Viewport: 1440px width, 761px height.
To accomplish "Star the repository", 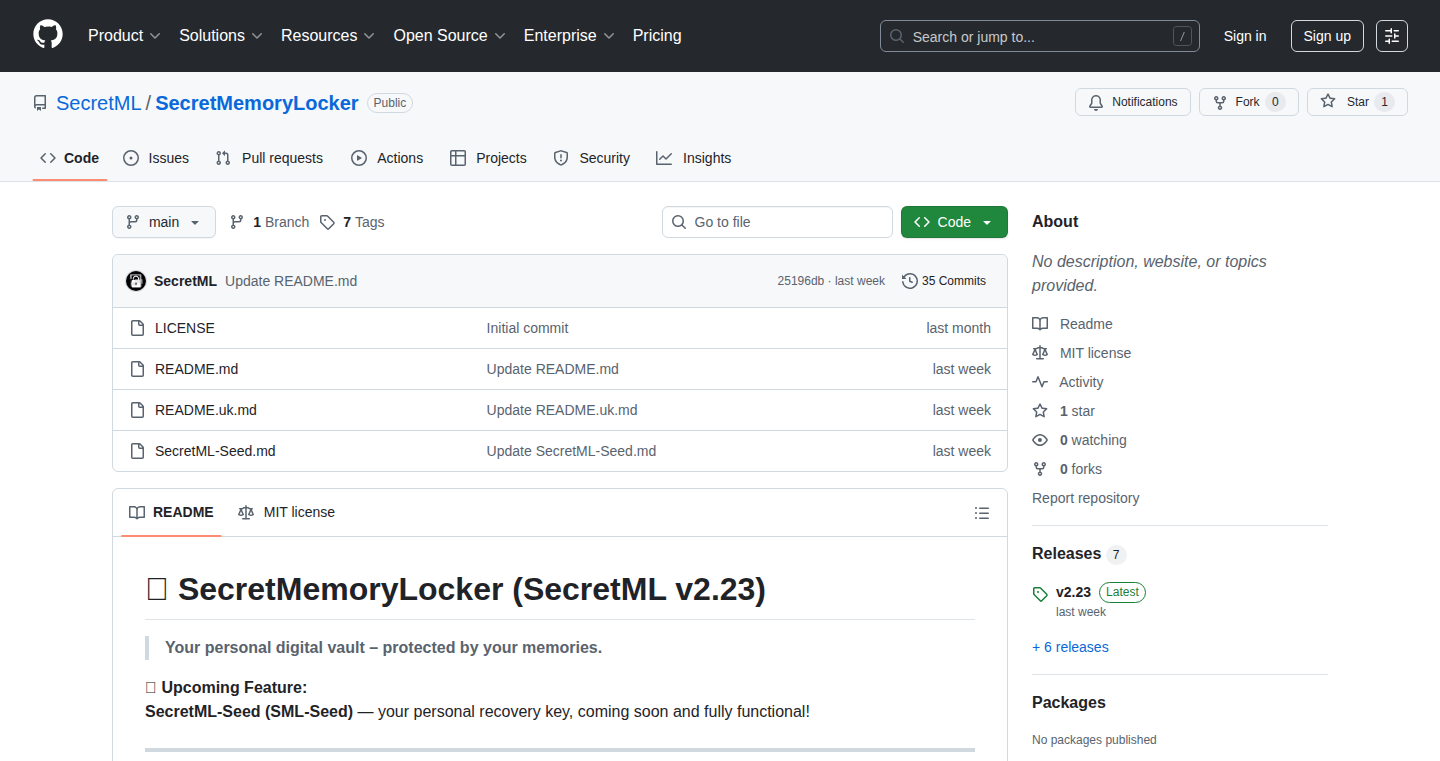I will (1357, 102).
